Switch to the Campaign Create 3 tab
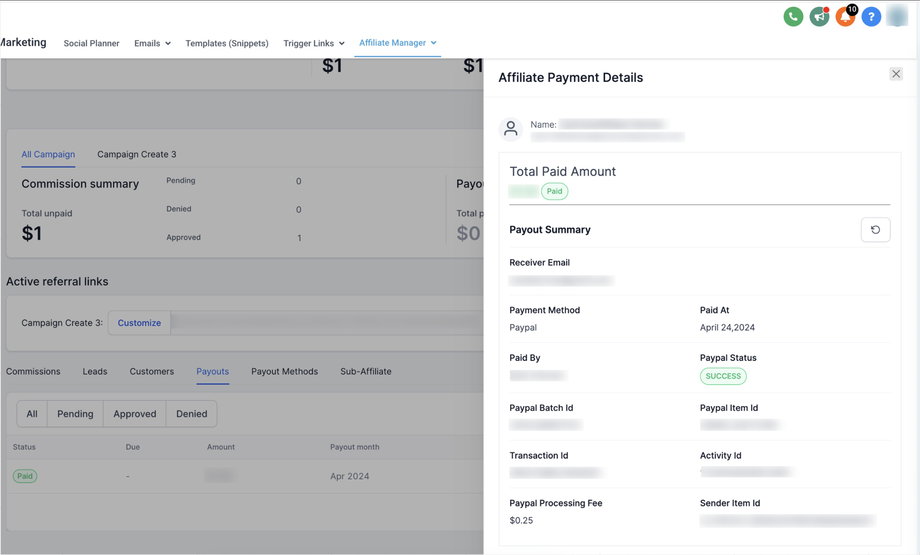920x555 pixels. (x=136, y=154)
